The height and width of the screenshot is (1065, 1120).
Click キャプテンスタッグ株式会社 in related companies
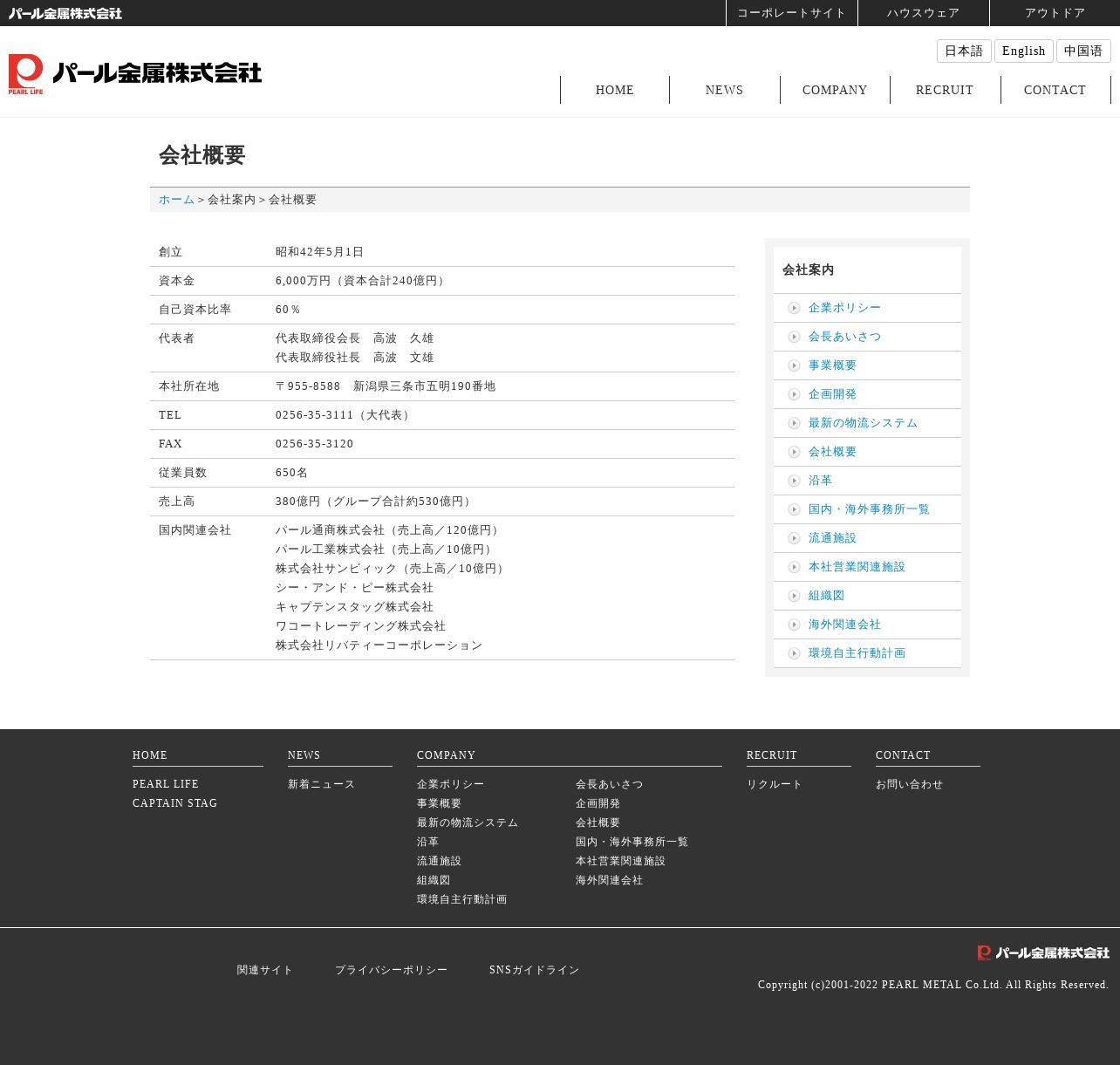tap(355, 607)
